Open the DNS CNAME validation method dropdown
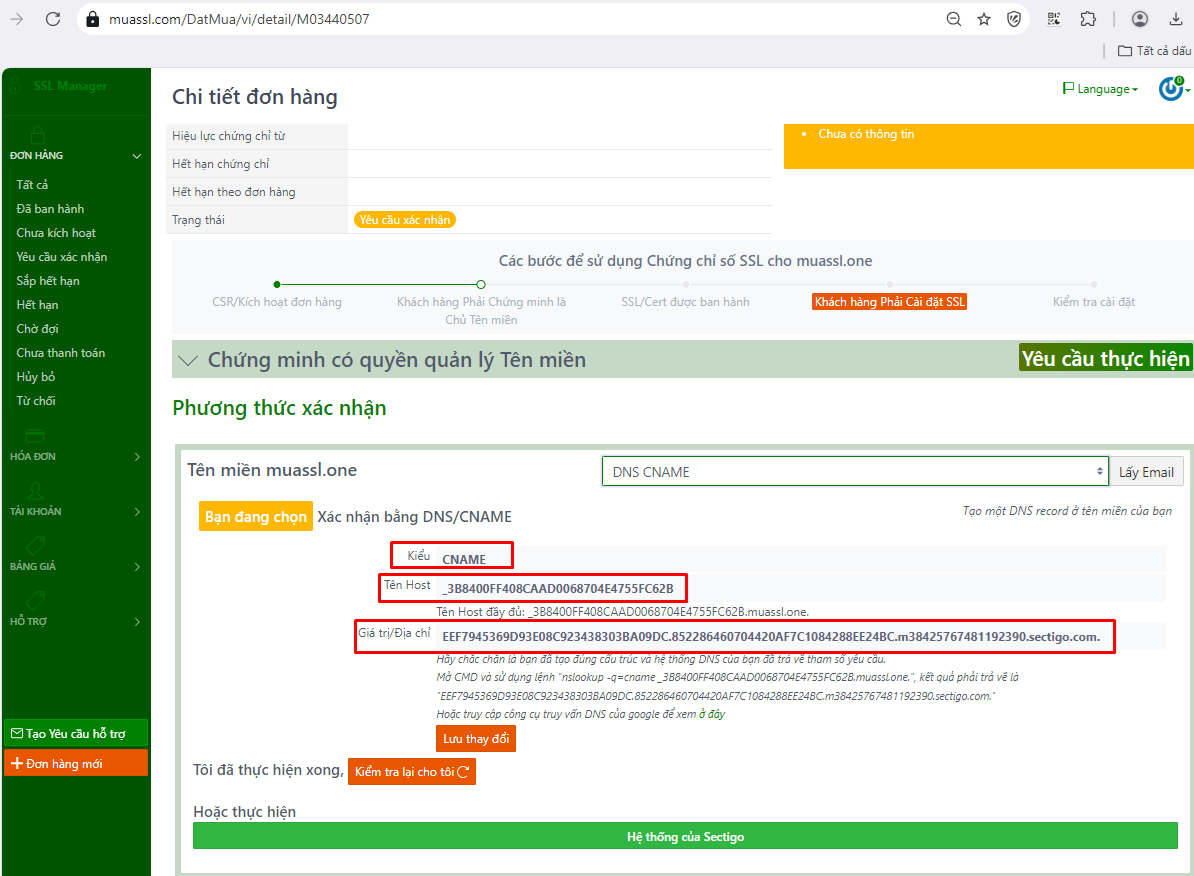 [854, 472]
